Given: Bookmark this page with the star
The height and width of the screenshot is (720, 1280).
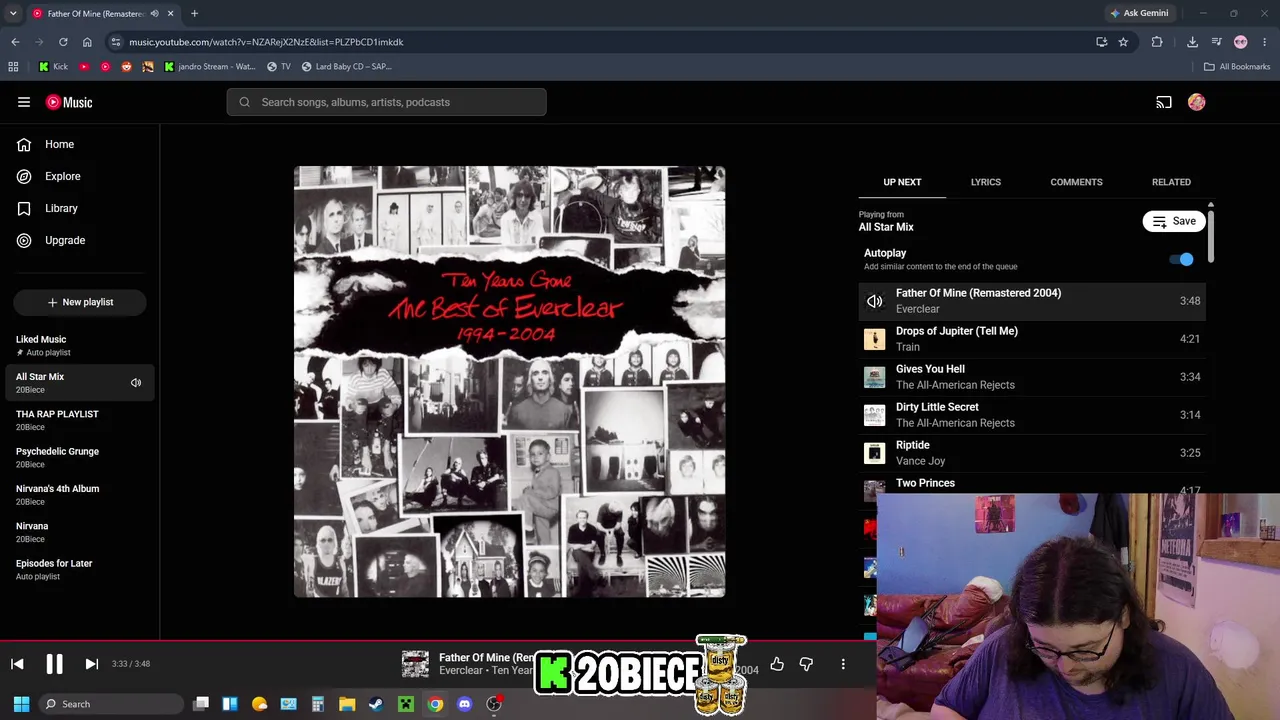Looking at the screenshot, I should (x=1123, y=42).
